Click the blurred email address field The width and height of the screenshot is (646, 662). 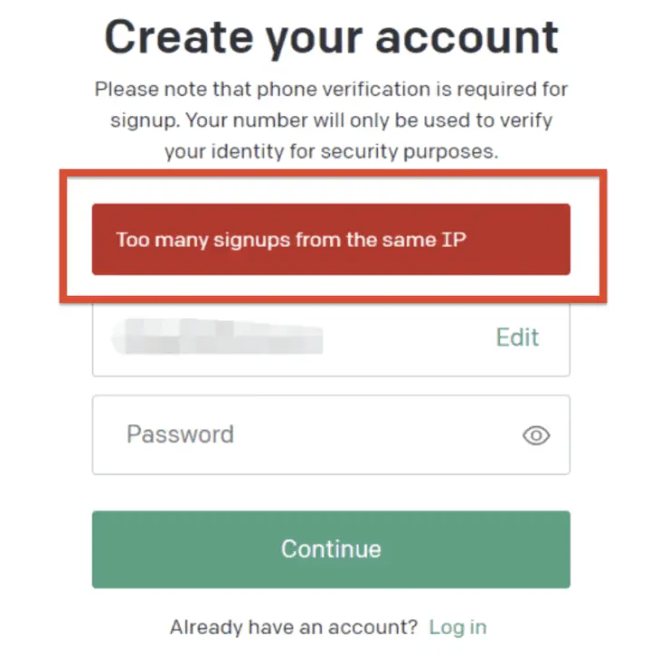290,338
